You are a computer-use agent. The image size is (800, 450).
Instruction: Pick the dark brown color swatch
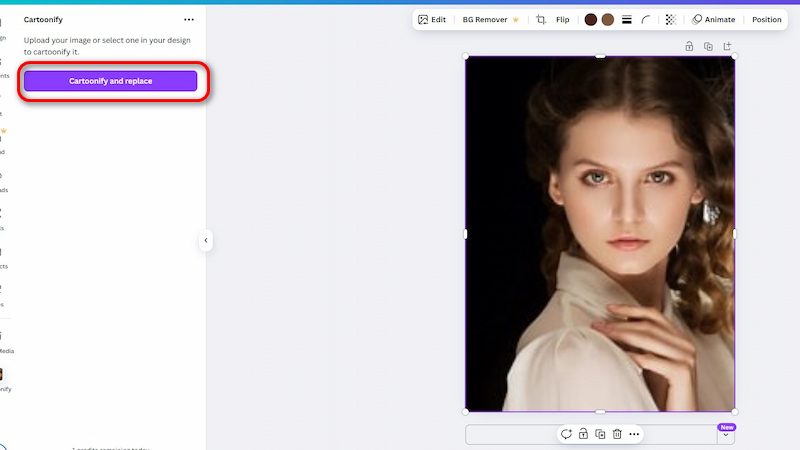pos(590,19)
